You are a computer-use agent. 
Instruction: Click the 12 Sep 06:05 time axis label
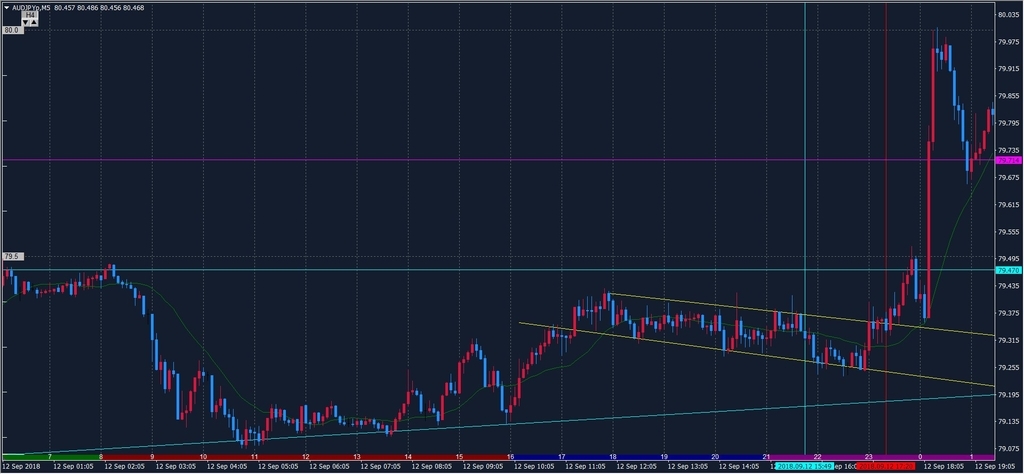click(x=330, y=467)
